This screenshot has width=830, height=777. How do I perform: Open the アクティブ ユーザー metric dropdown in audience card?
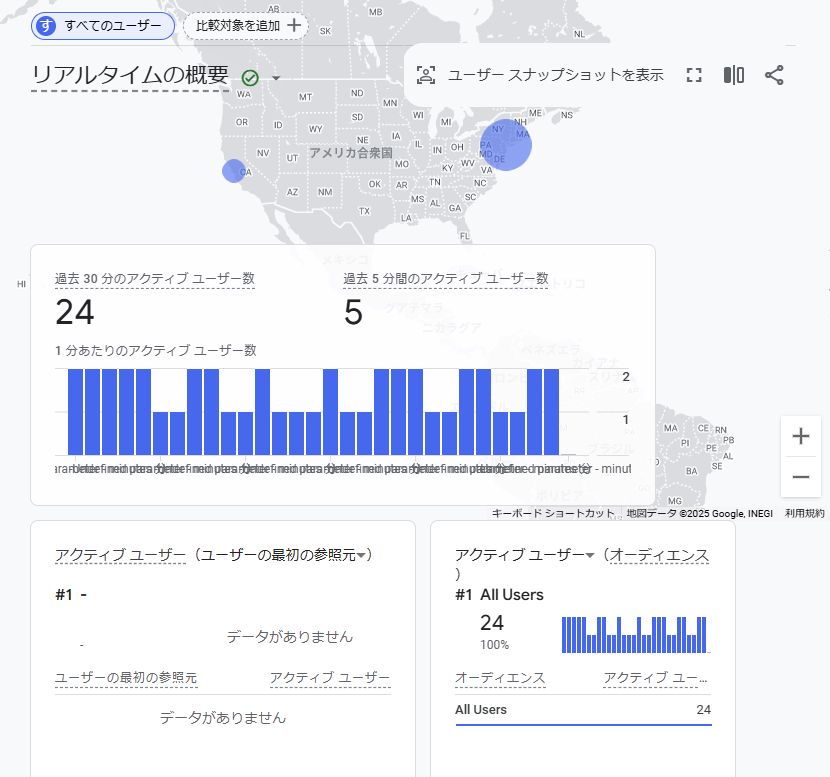tap(590, 555)
